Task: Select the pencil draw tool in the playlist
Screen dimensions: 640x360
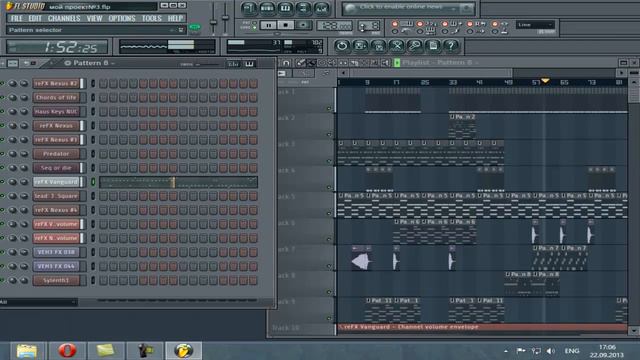Action: [x=301, y=63]
